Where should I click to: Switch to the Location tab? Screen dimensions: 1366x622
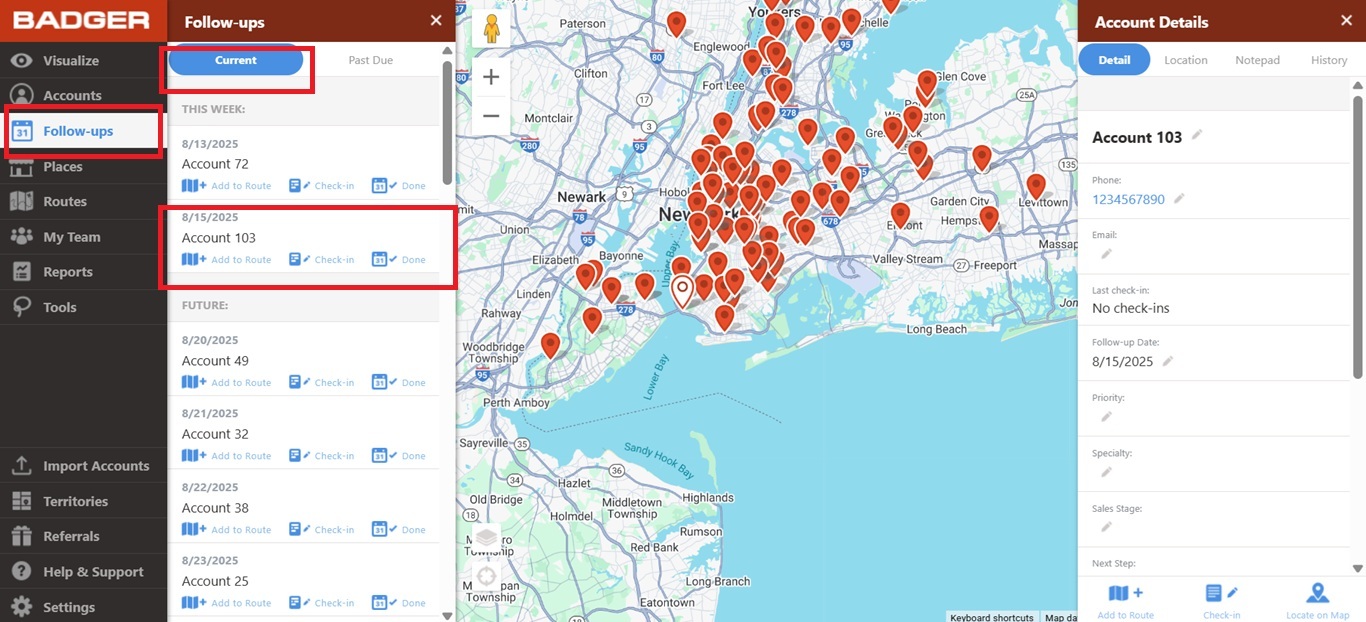coord(1186,60)
